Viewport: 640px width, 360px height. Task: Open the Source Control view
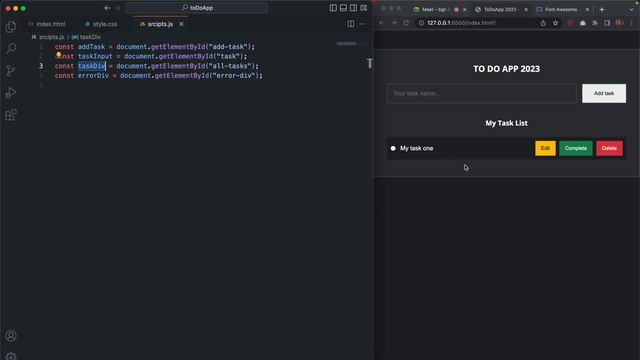point(11,71)
